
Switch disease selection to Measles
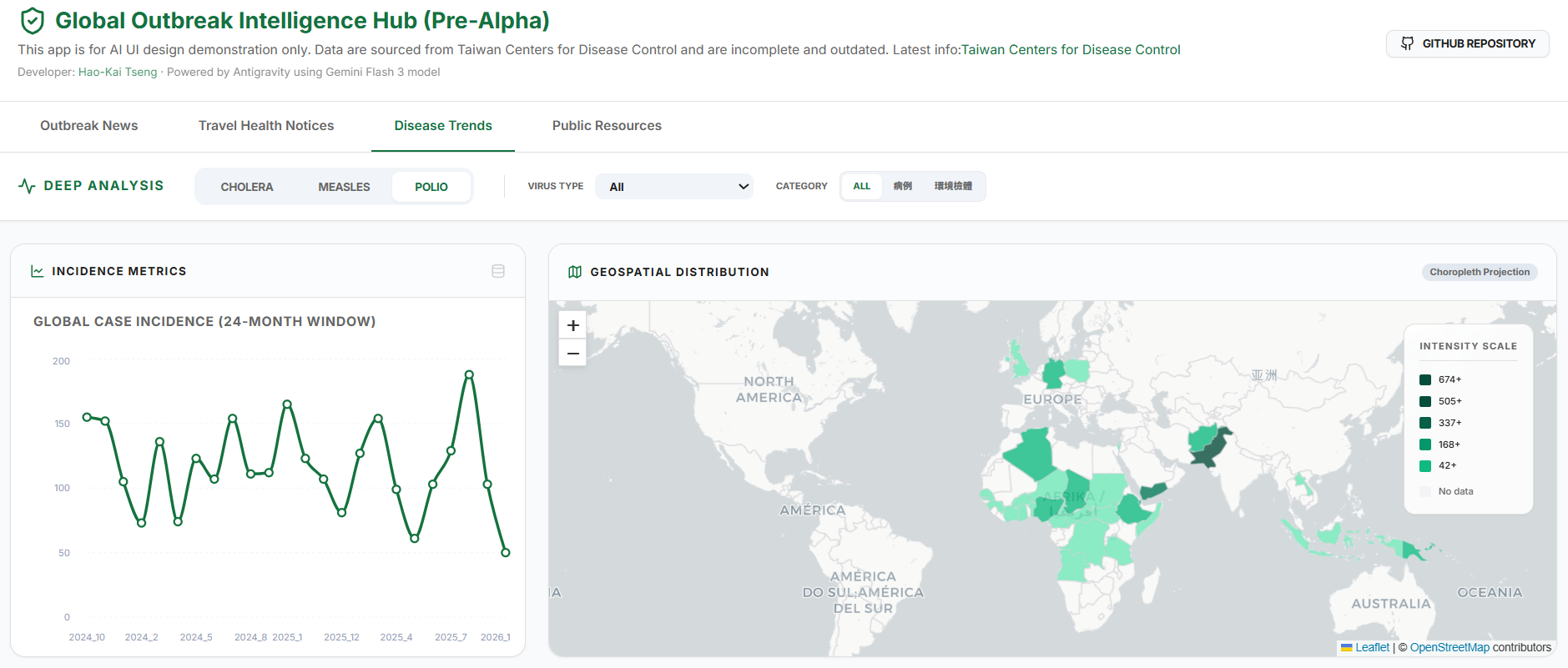(x=344, y=187)
